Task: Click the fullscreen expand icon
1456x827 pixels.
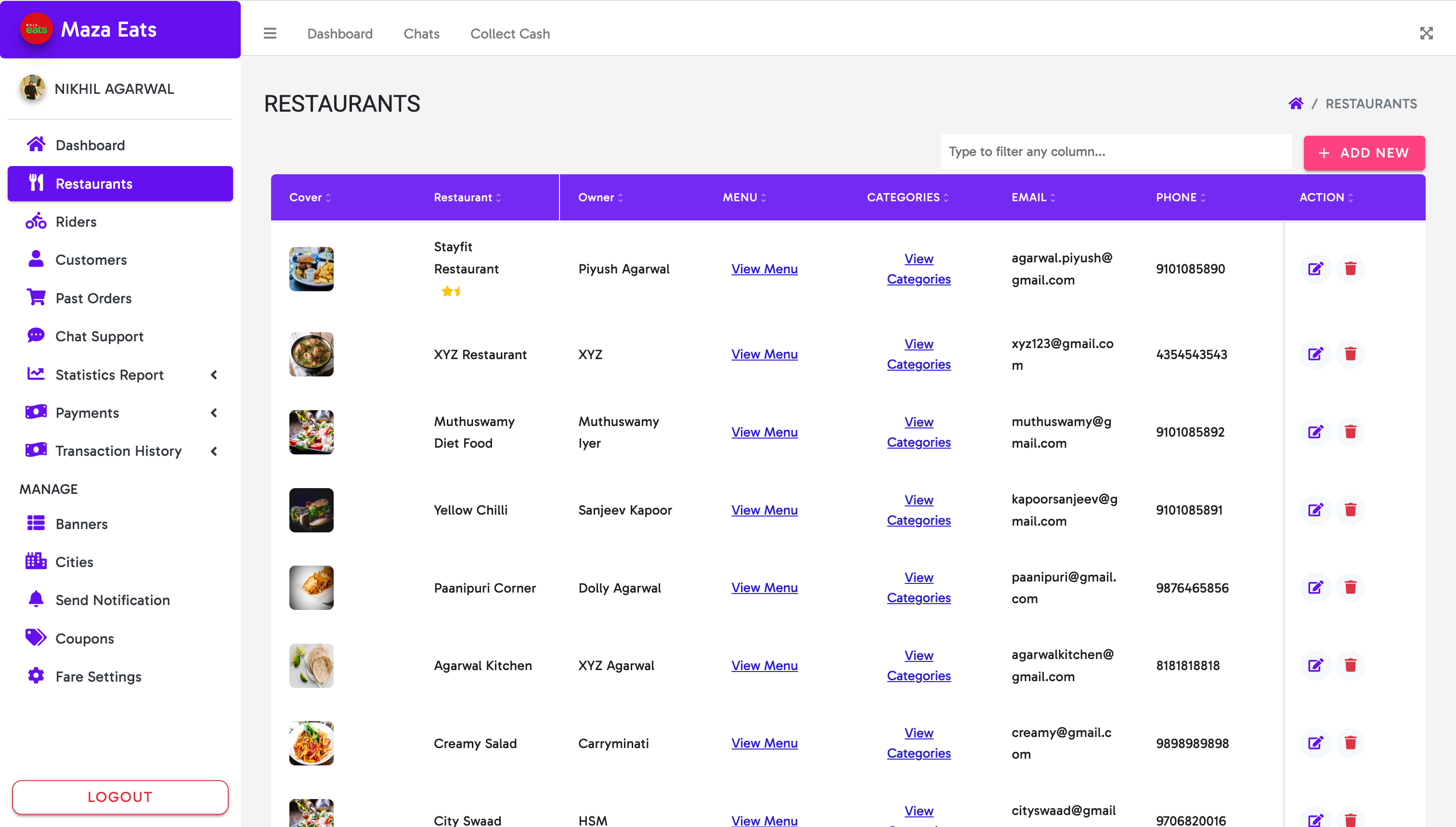Action: pos(1427,34)
